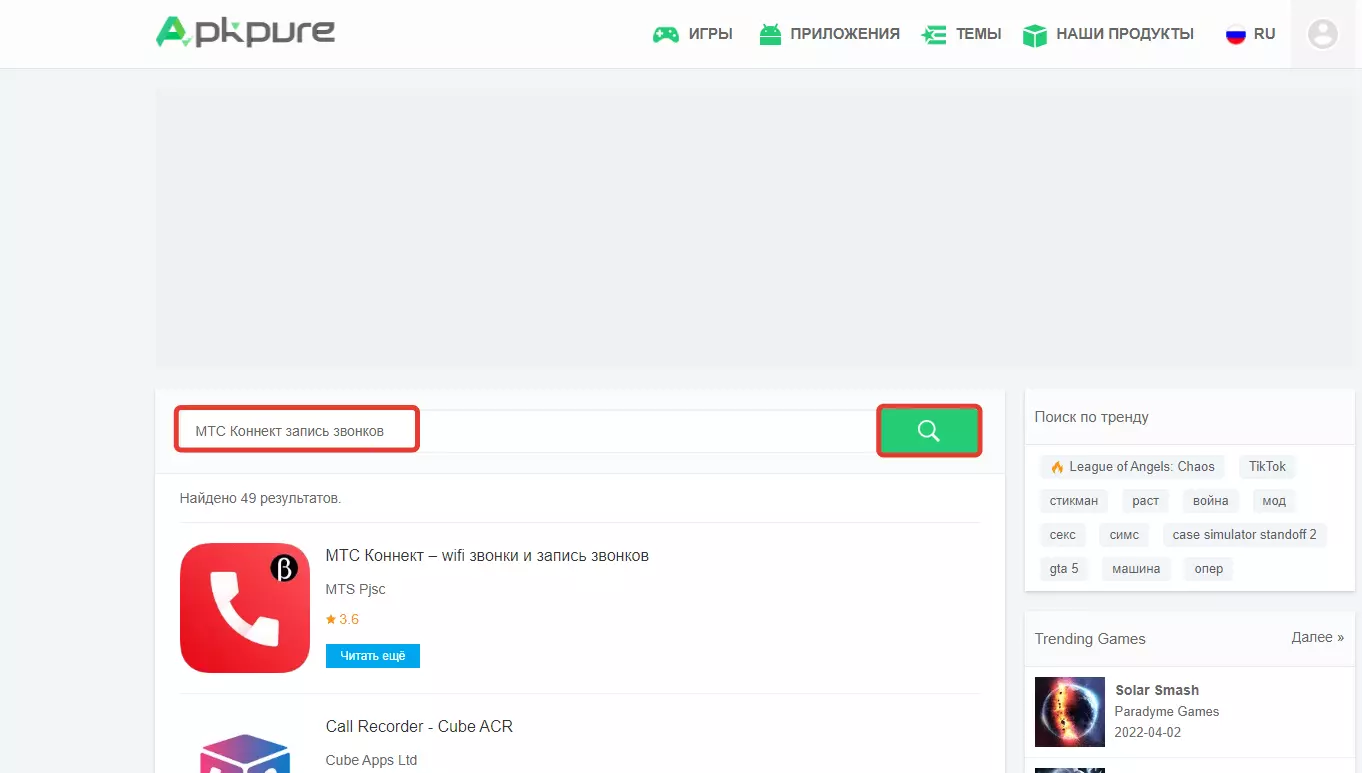Open the МТС Коннект red phone app icon
This screenshot has height=773, width=1362.
pos(245,608)
